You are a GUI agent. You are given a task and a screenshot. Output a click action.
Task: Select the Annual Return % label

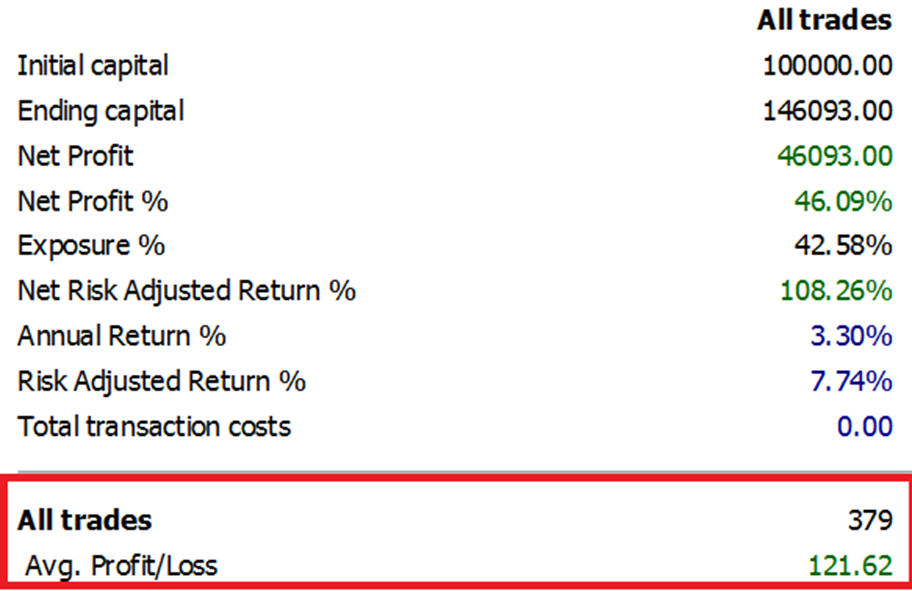click(x=122, y=336)
